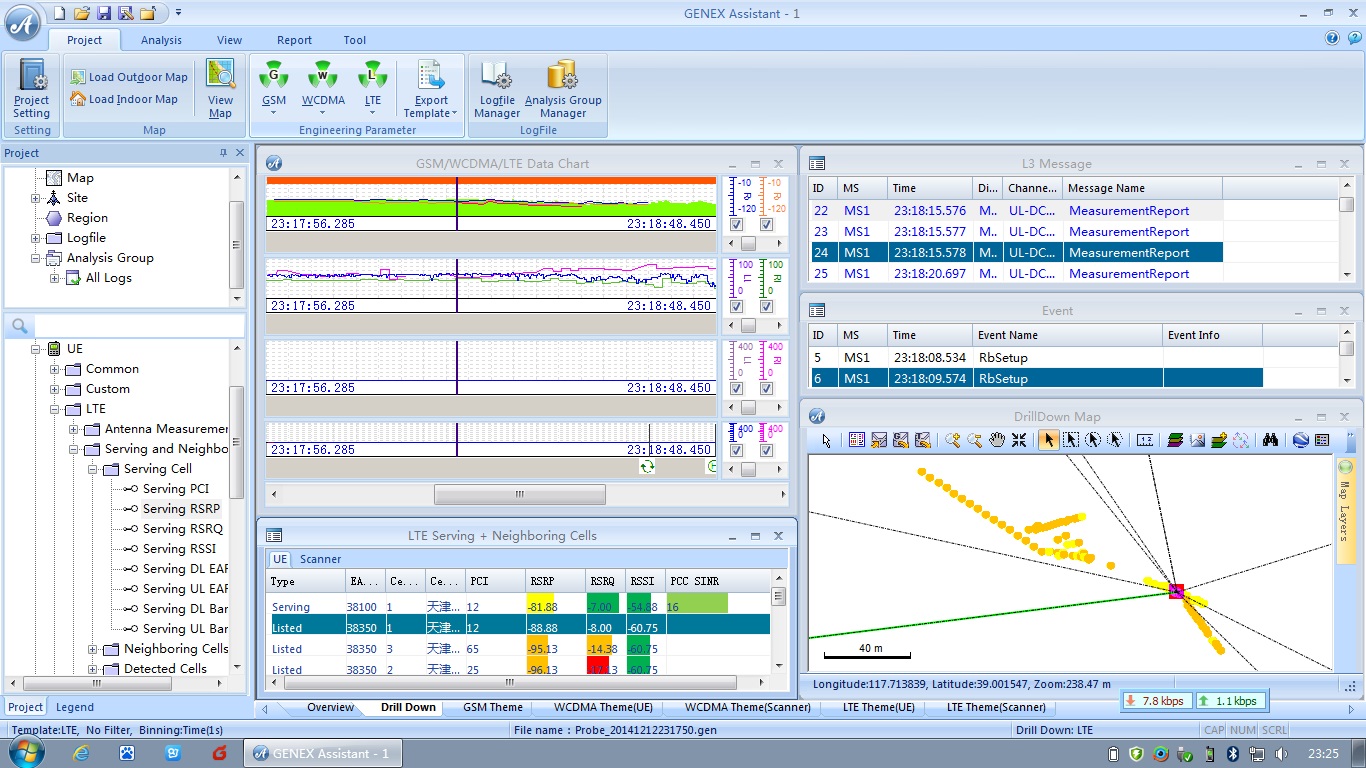Viewport: 1366px width, 768px height.
Task: Click the distance measure ruler icon on map toolbar
Action: [x=1146, y=440]
